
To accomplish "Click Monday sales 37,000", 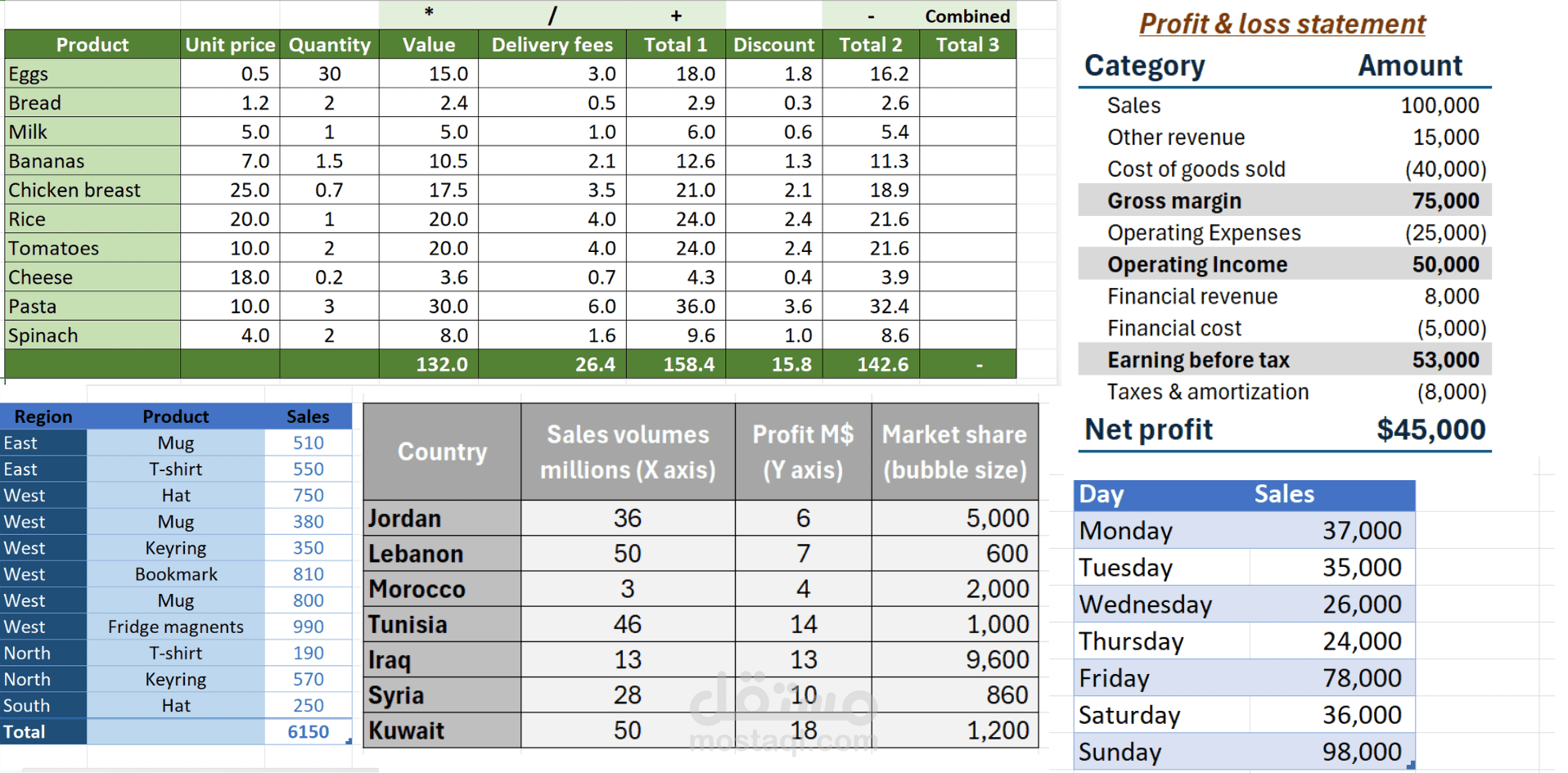I will coord(1332,531).
